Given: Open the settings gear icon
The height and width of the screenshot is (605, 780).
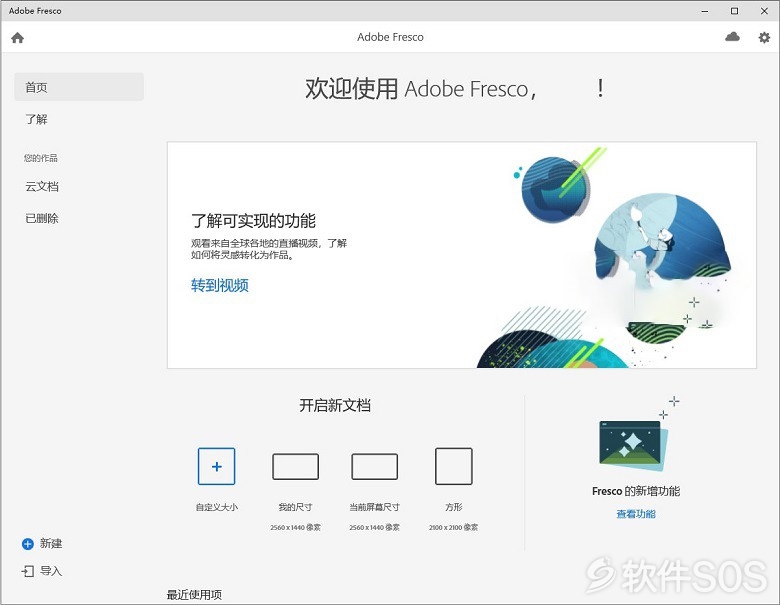Looking at the screenshot, I should click(764, 37).
